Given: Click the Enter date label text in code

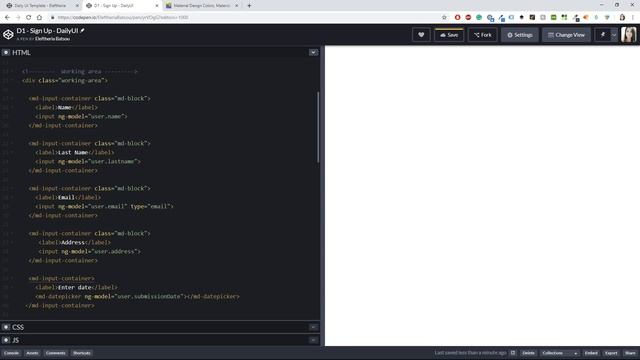Looking at the screenshot, I should (x=75, y=287).
